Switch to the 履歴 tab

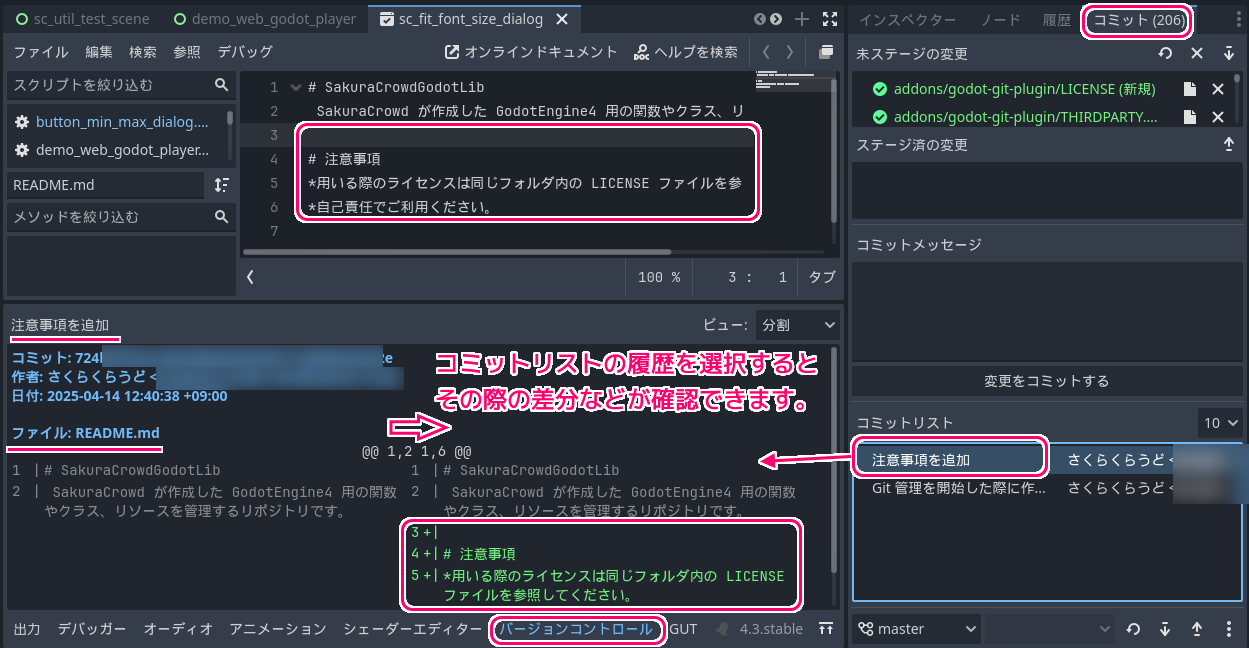point(1056,20)
